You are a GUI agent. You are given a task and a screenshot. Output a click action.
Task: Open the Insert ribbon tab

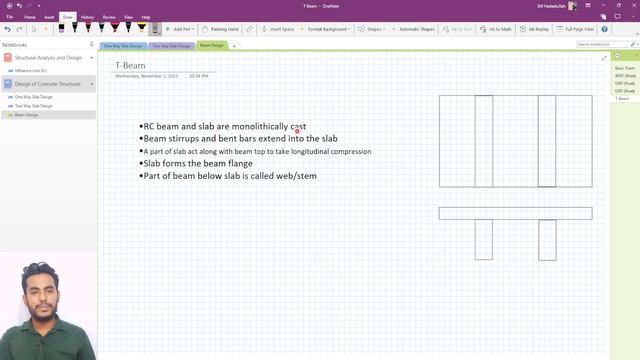49,17
